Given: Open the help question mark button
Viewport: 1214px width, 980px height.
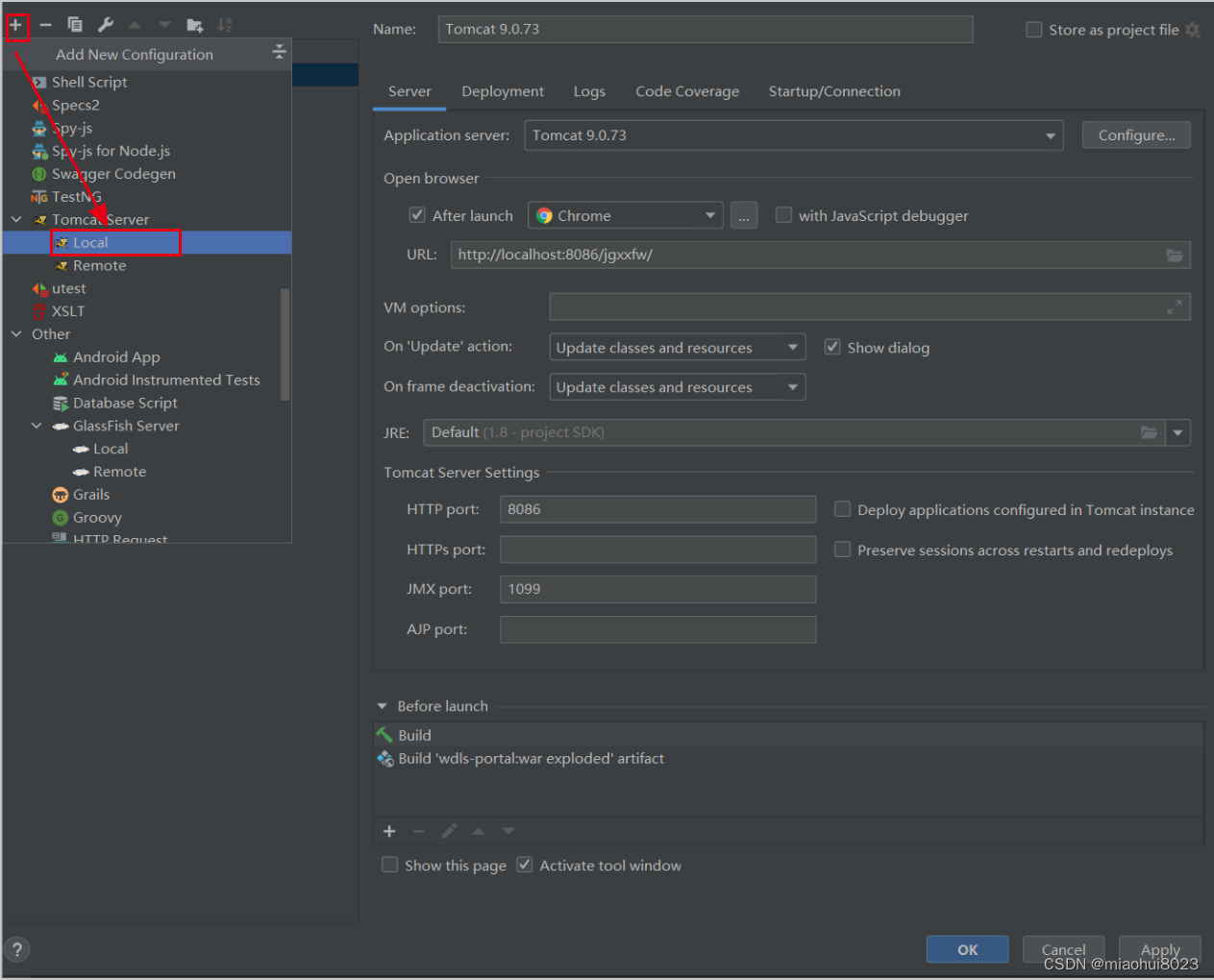Looking at the screenshot, I should pos(17,950).
